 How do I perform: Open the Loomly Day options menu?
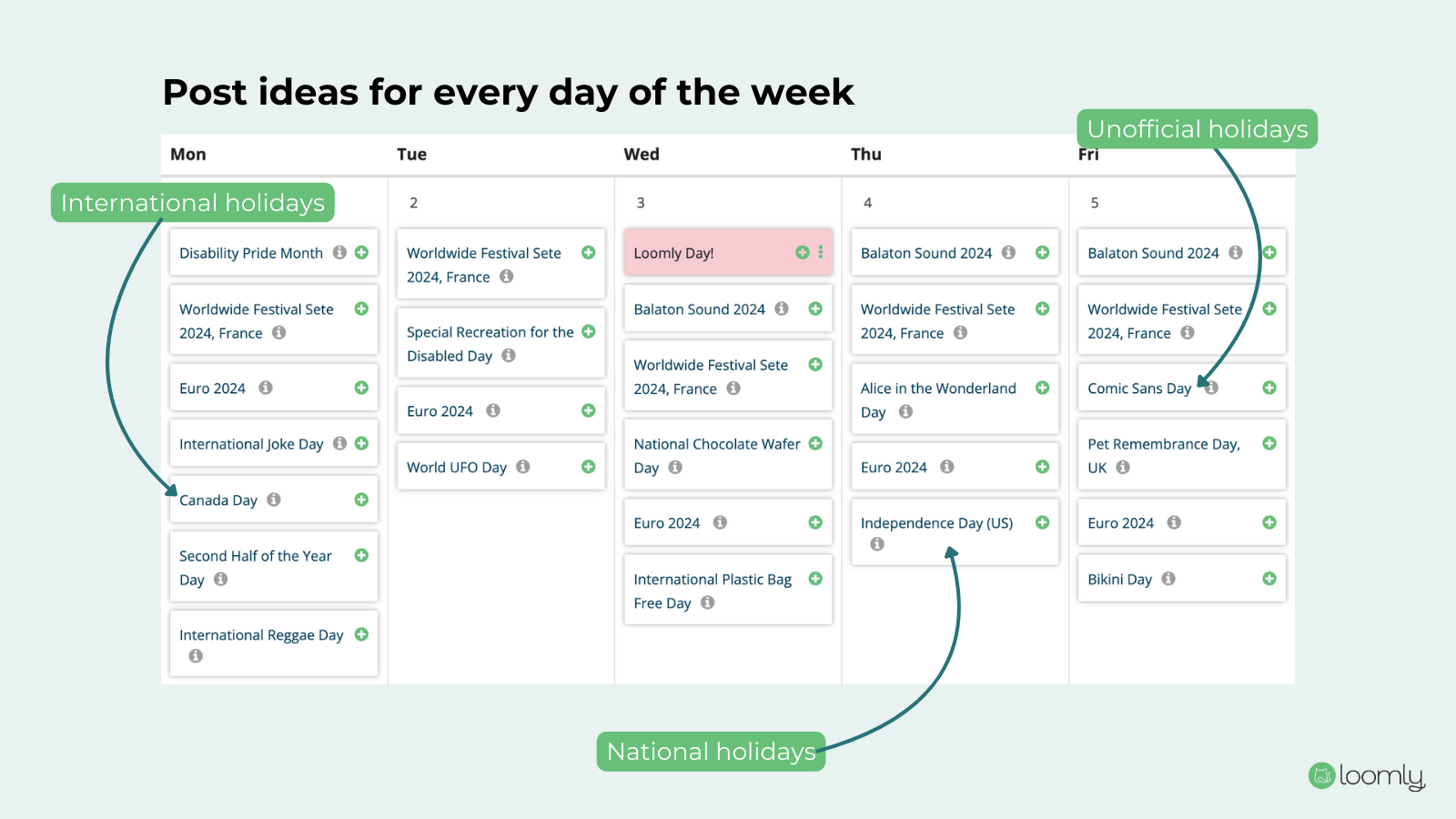coord(822,252)
